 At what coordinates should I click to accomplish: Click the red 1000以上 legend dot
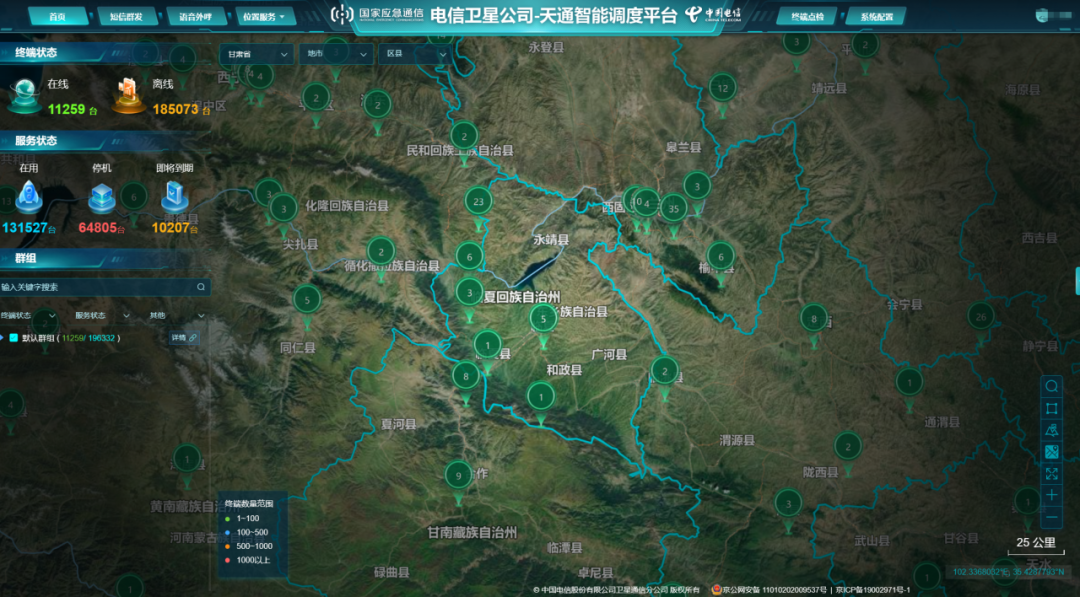click(227, 560)
